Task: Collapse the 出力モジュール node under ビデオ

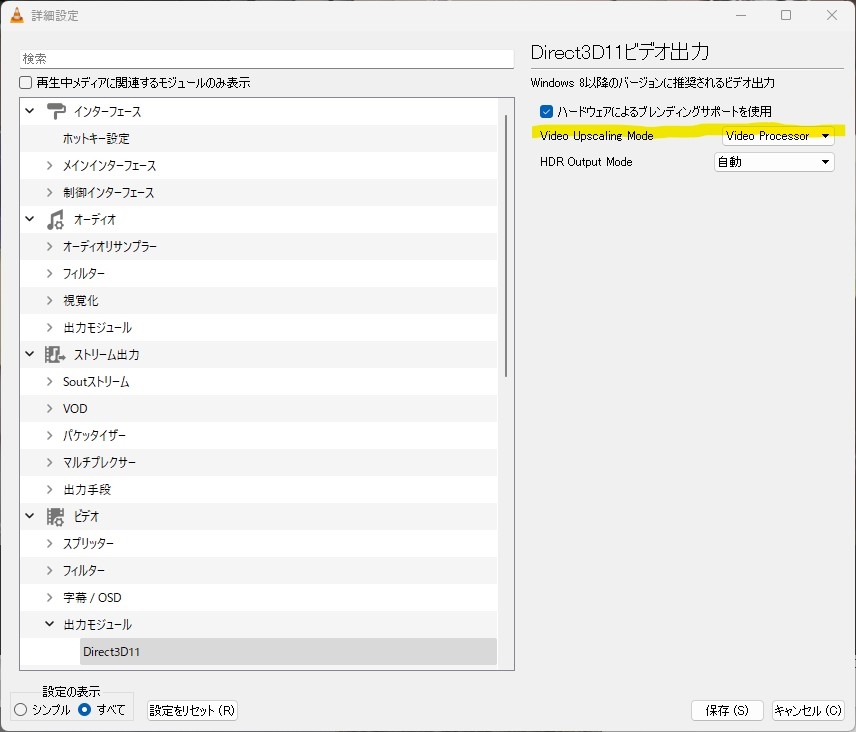Action: [x=50, y=623]
